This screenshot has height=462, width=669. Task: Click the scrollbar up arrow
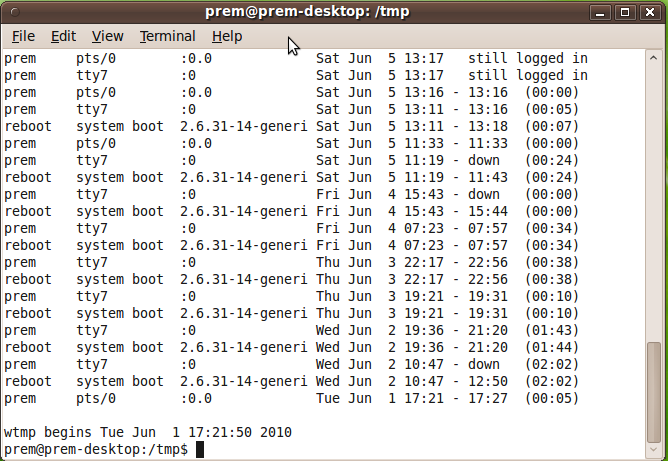click(x=654, y=59)
